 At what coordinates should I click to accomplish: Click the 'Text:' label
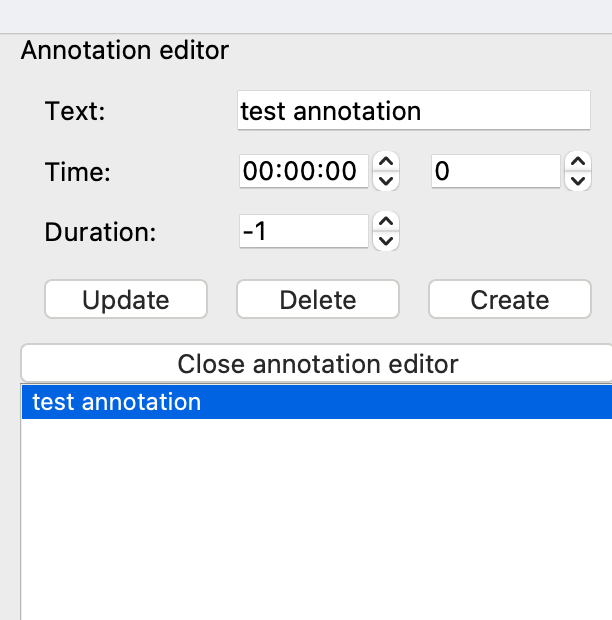(x=75, y=111)
